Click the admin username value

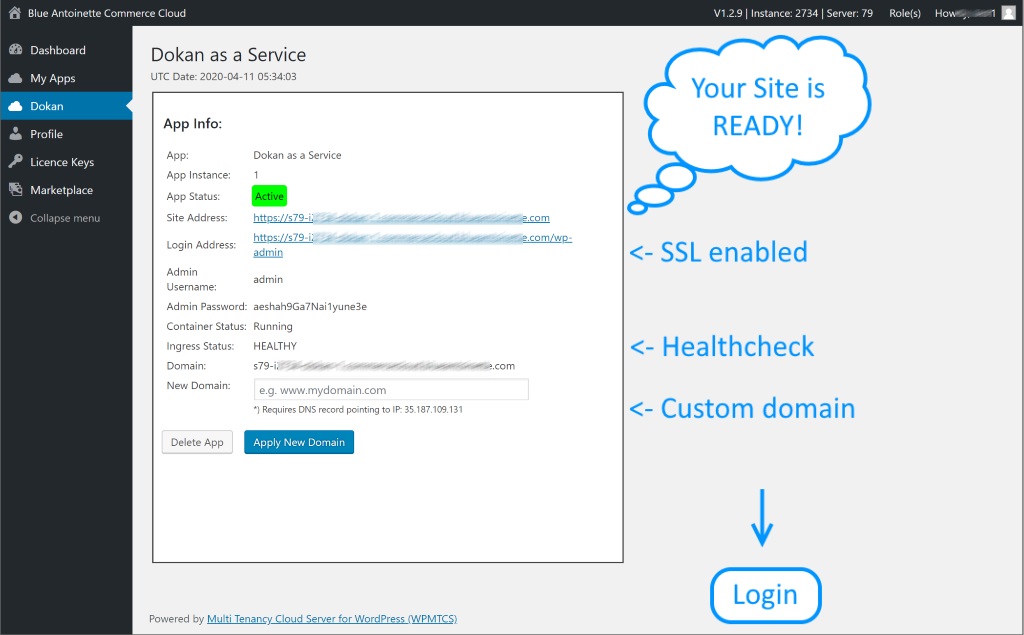click(268, 279)
